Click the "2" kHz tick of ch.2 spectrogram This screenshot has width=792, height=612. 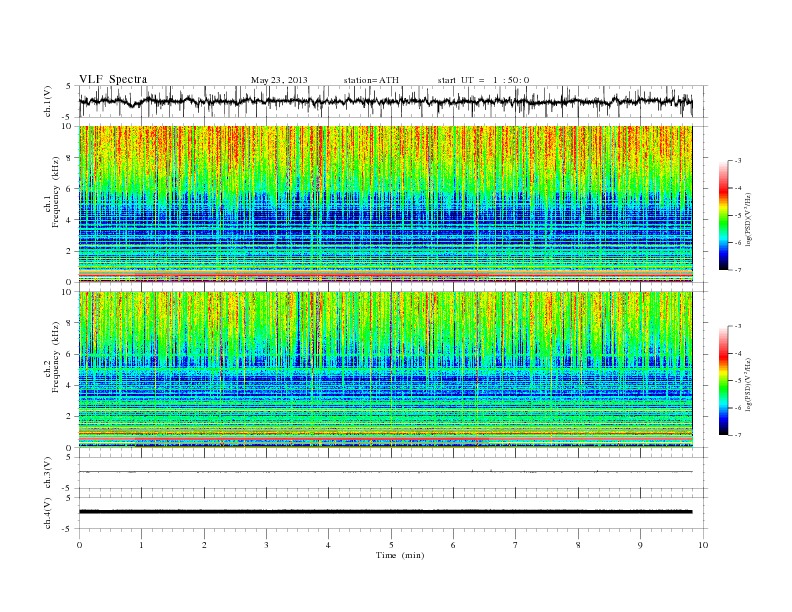click(x=69, y=417)
